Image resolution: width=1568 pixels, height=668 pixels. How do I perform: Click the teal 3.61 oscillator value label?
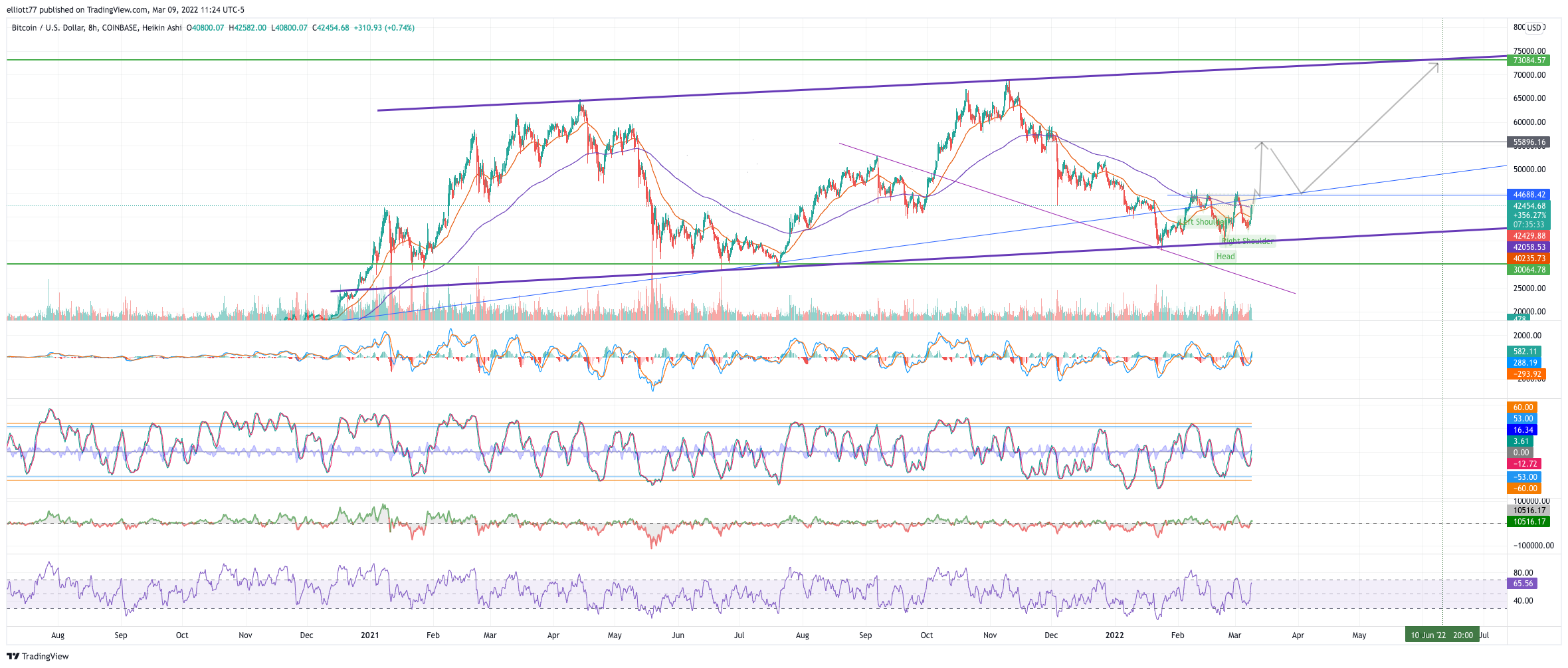(1520, 441)
